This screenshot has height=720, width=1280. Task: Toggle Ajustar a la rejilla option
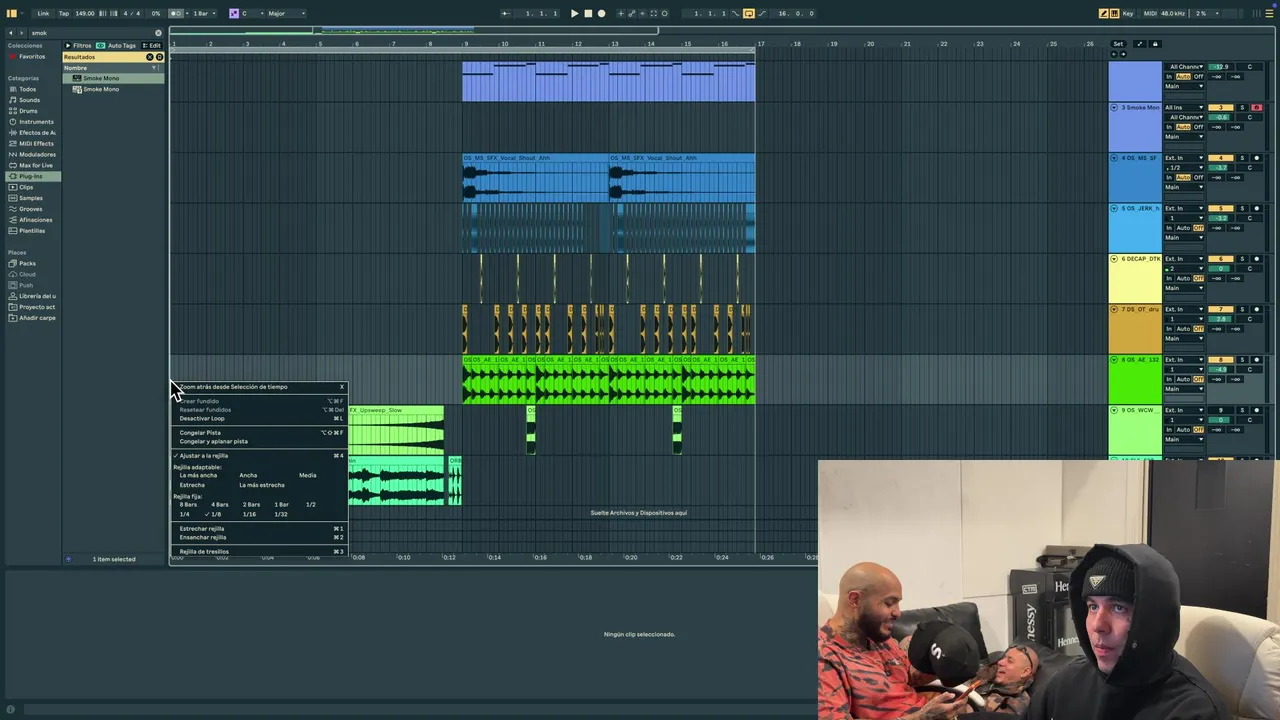click(259, 456)
